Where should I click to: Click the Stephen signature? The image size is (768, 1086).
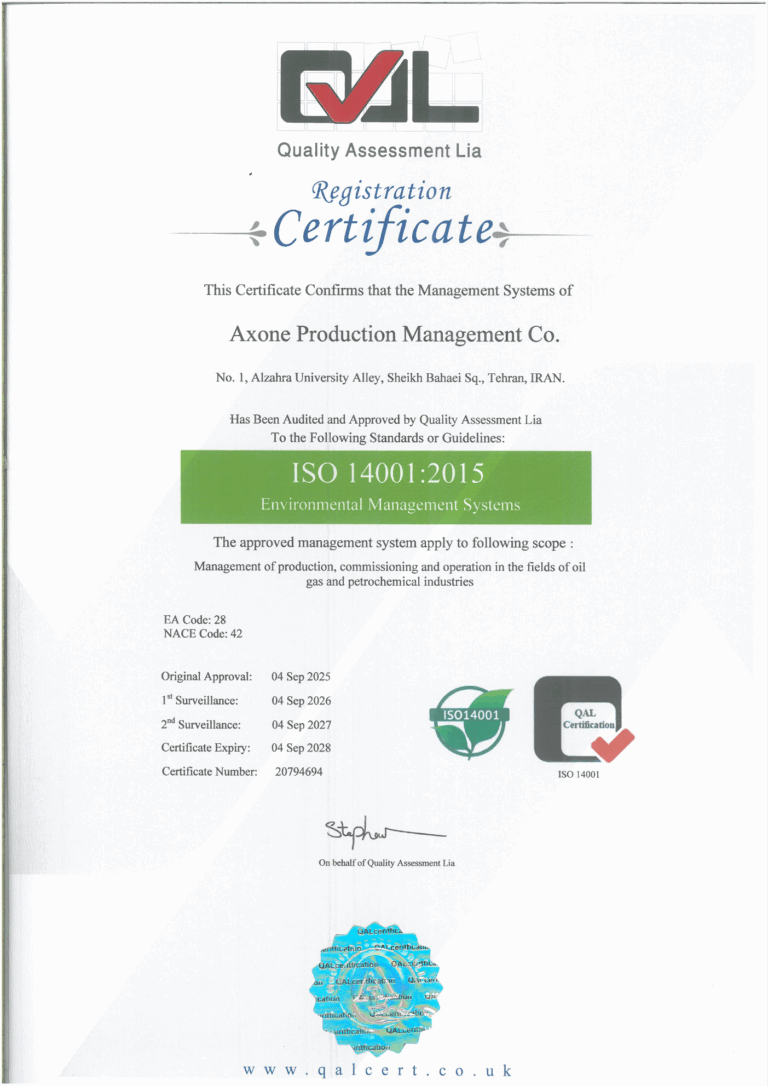pos(385,831)
